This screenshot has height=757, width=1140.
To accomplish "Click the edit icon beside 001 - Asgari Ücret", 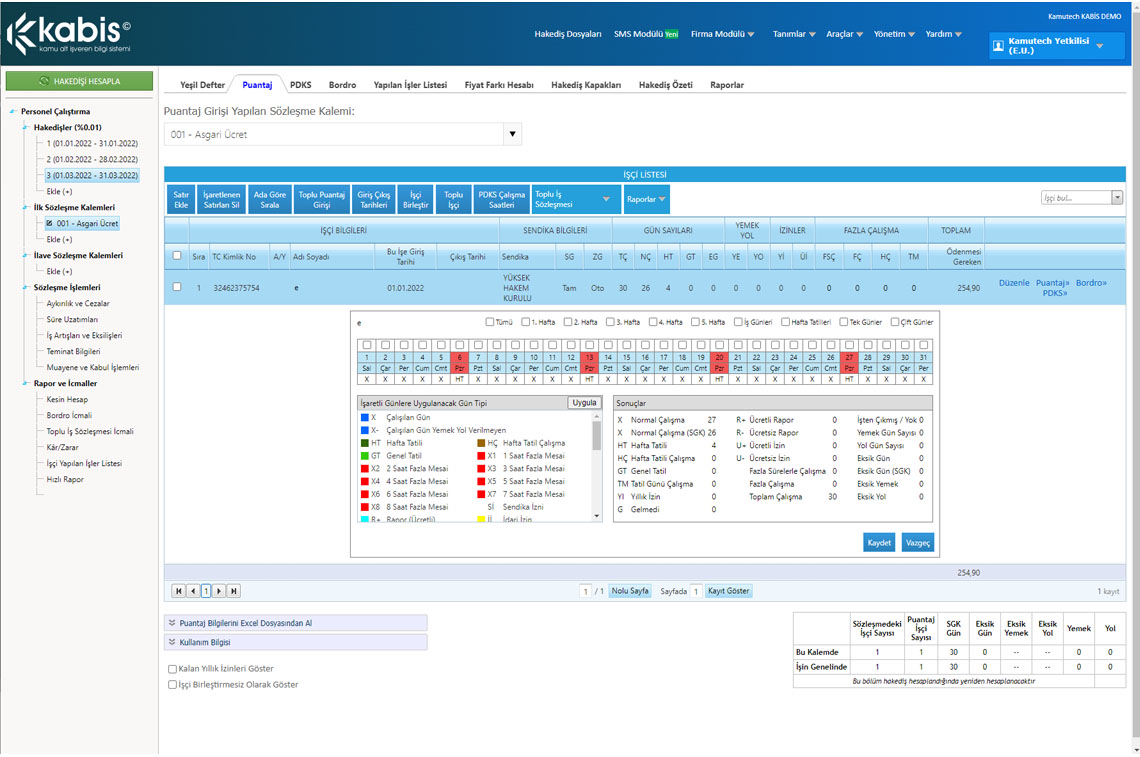I will (x=49, y=223).
